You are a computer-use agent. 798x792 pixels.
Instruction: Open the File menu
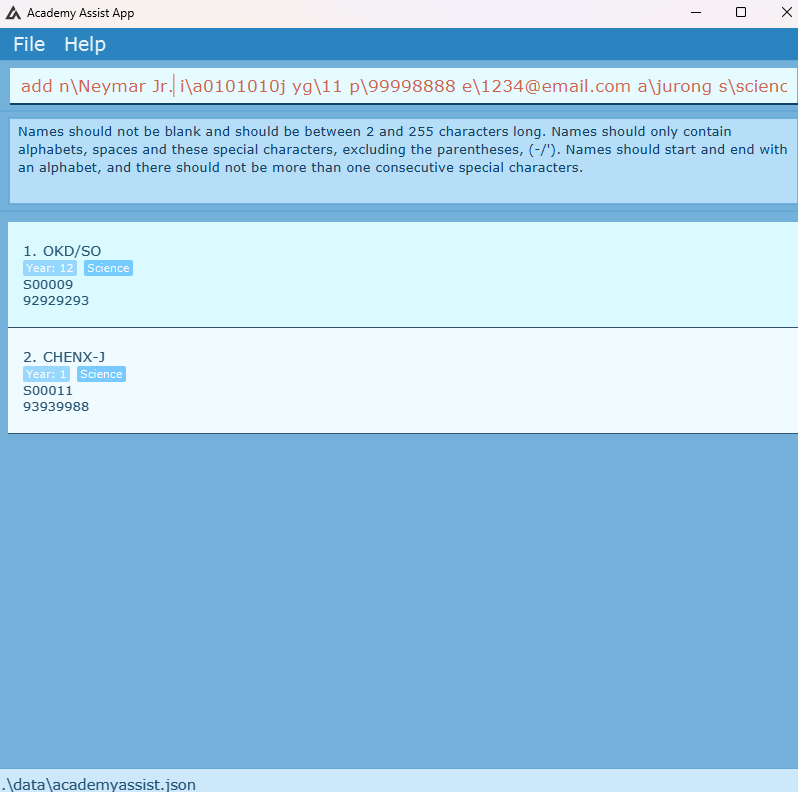29,44
